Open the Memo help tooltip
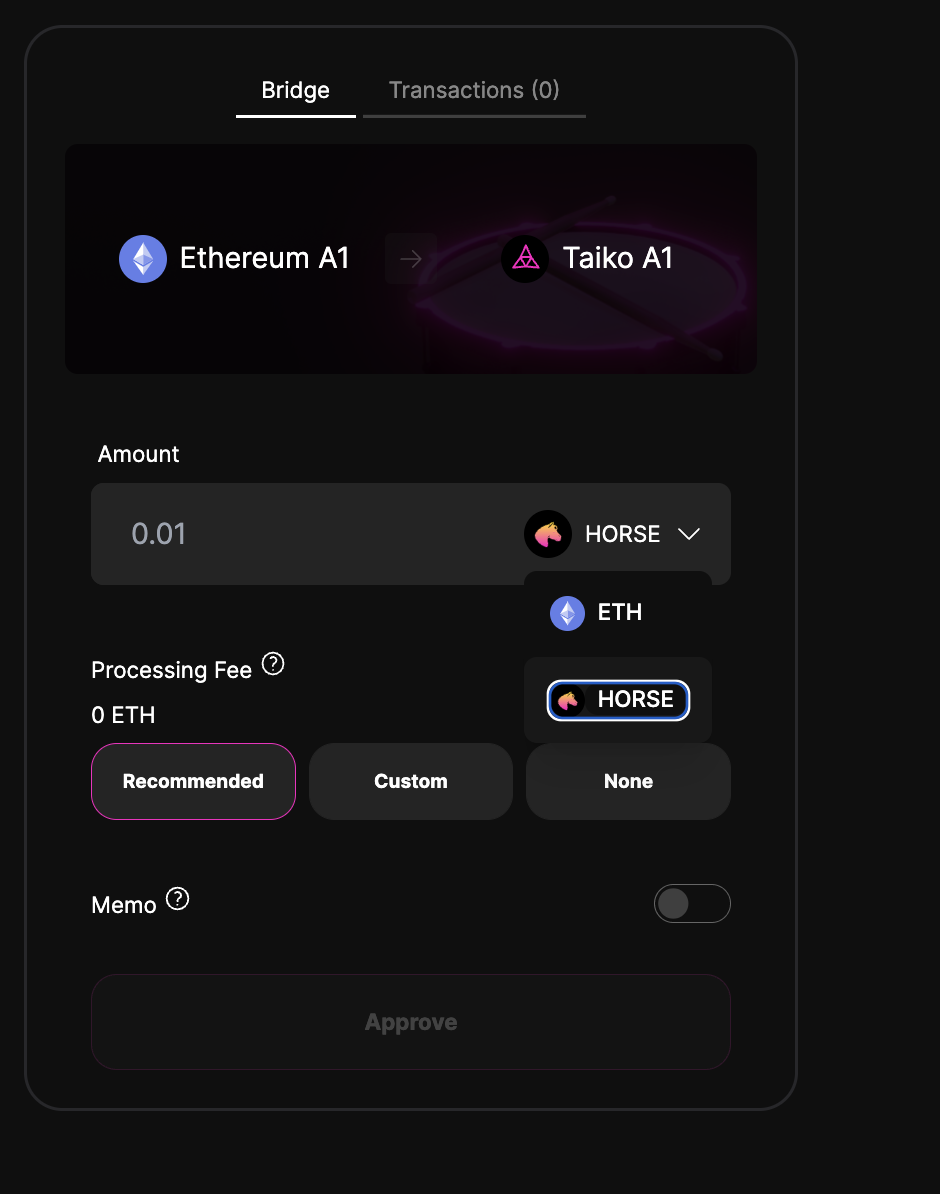Screen dimensions: 940x1194 177,898
